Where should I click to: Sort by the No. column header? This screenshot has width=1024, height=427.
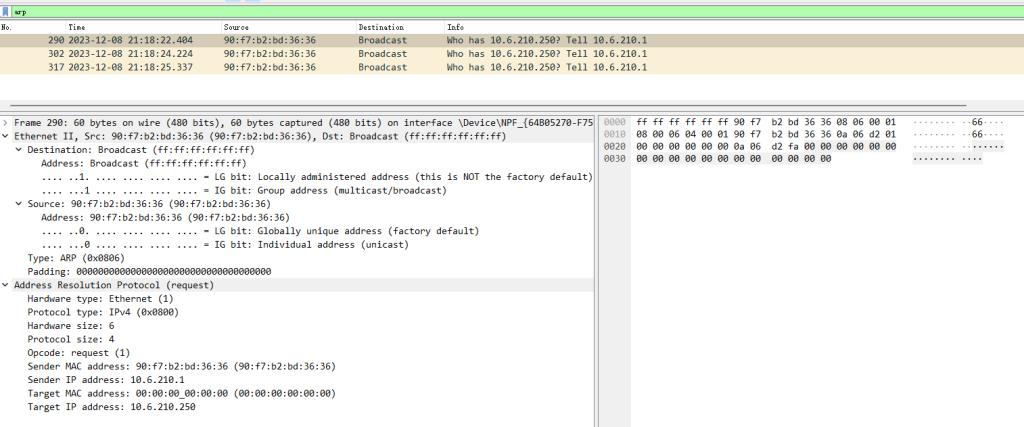(x=8, y=26)
